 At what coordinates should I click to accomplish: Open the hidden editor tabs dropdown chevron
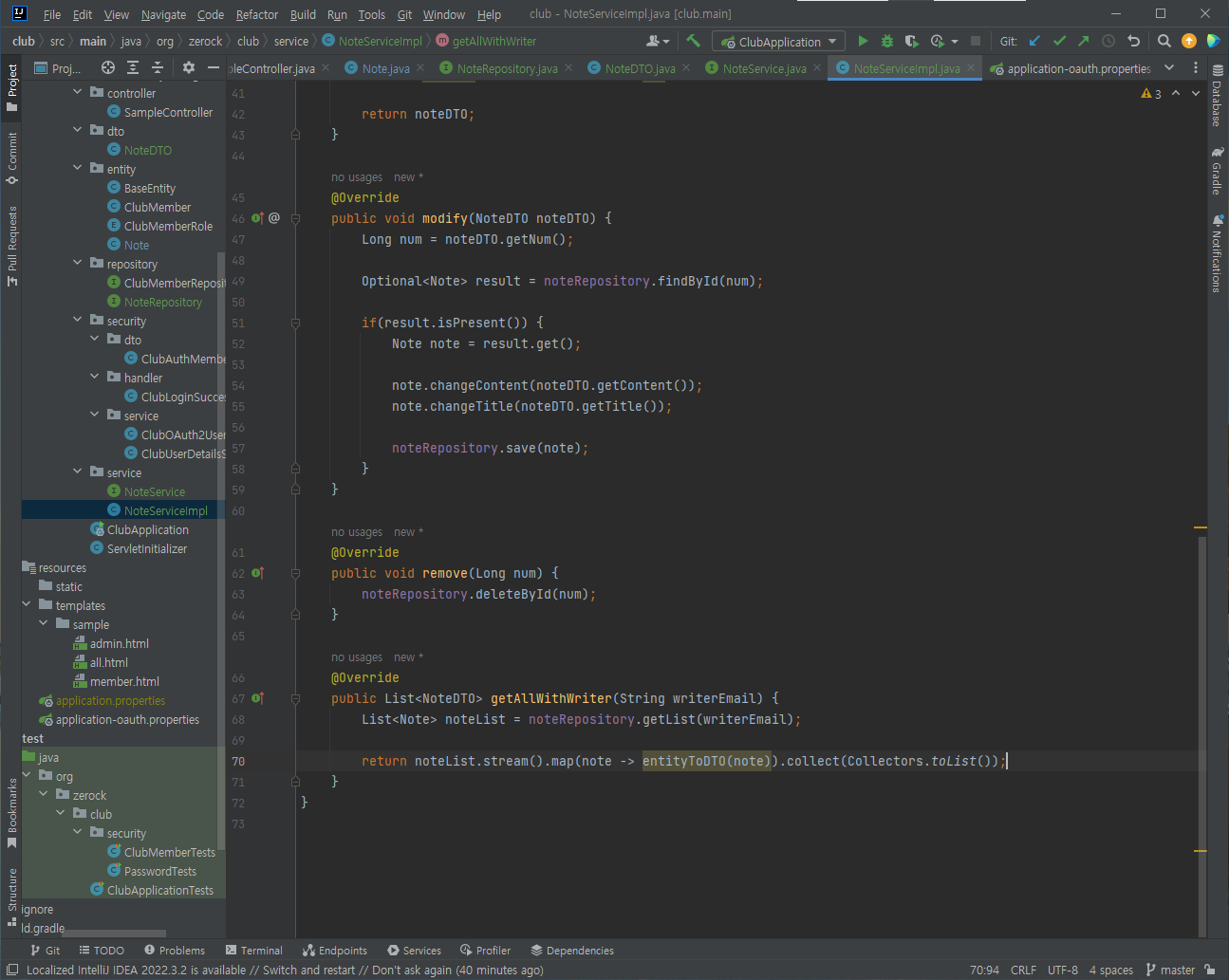tap(1169, 67)
